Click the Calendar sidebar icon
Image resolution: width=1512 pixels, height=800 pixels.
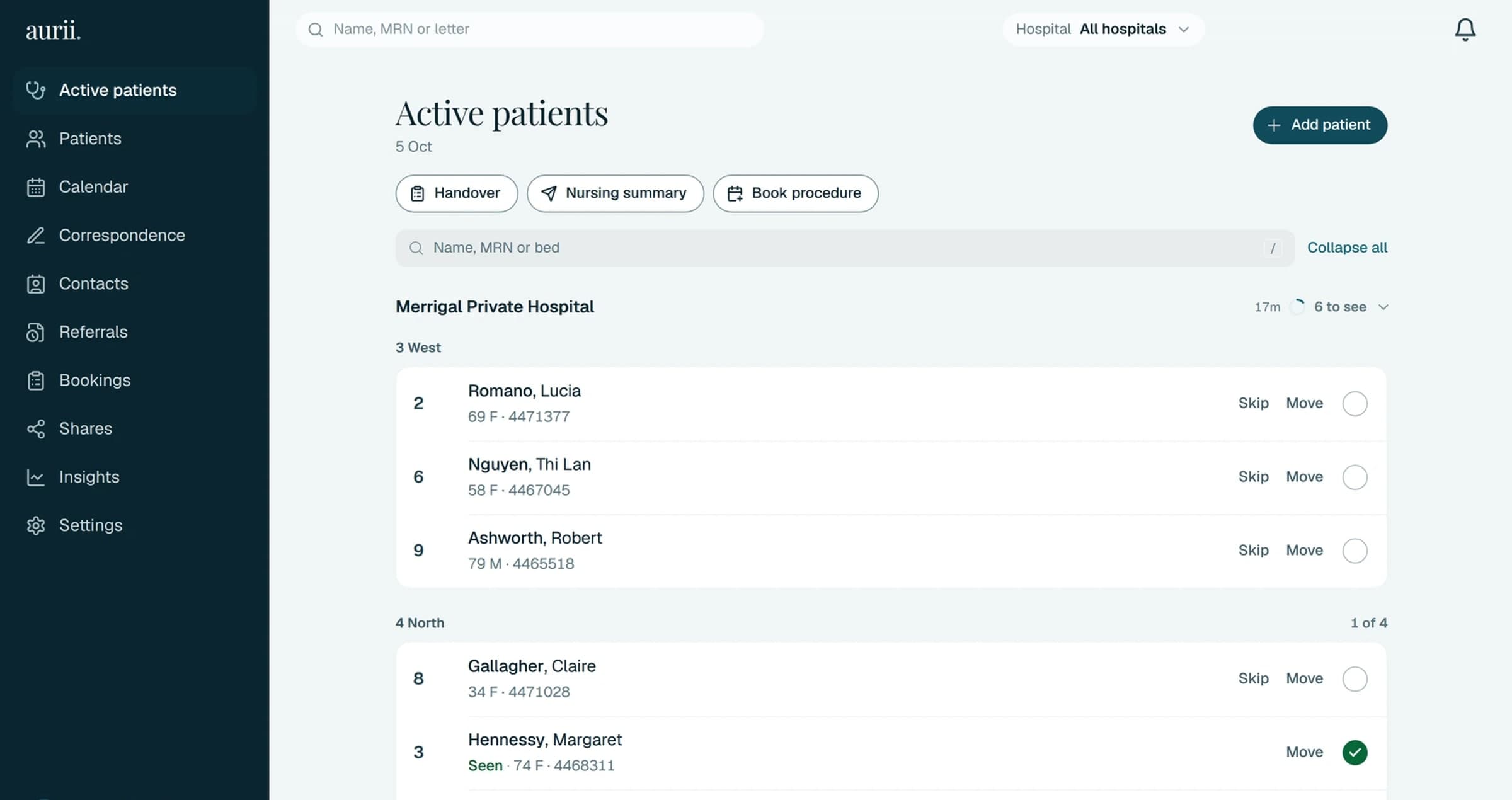coord(36,187)
